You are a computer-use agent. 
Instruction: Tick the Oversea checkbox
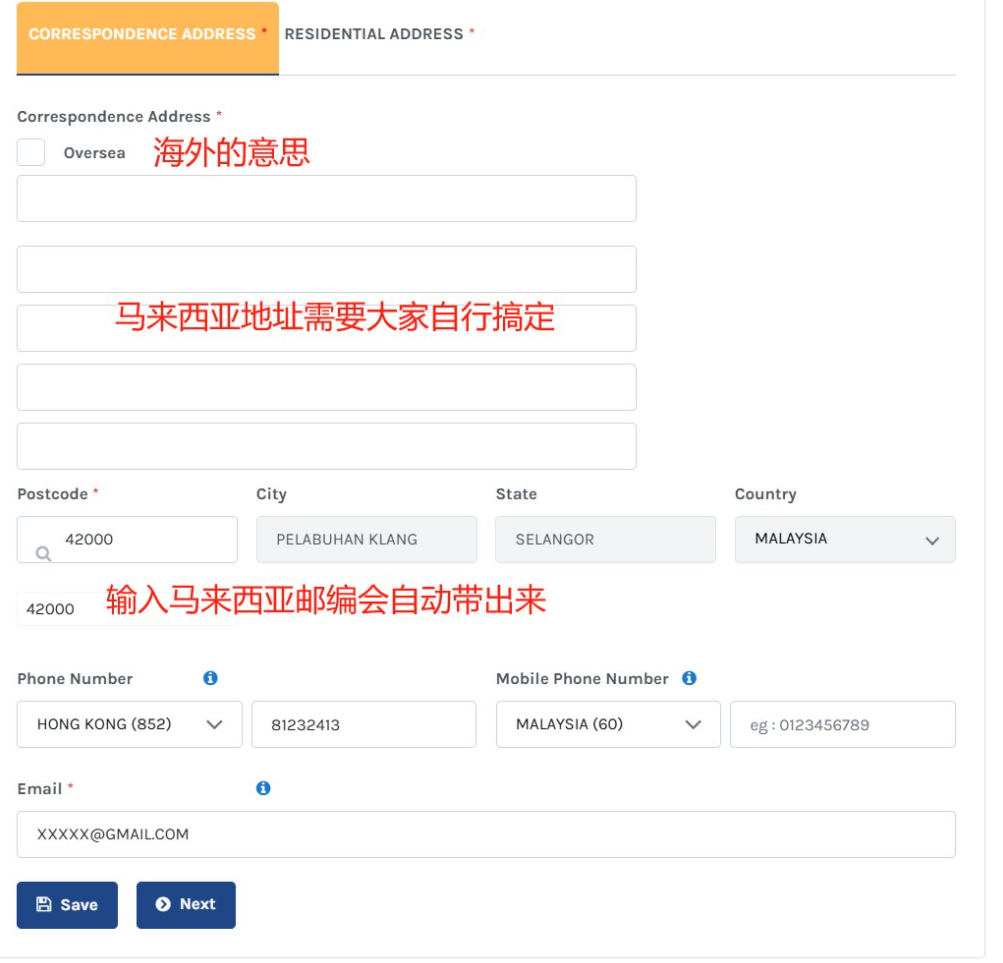click(31, 152)
